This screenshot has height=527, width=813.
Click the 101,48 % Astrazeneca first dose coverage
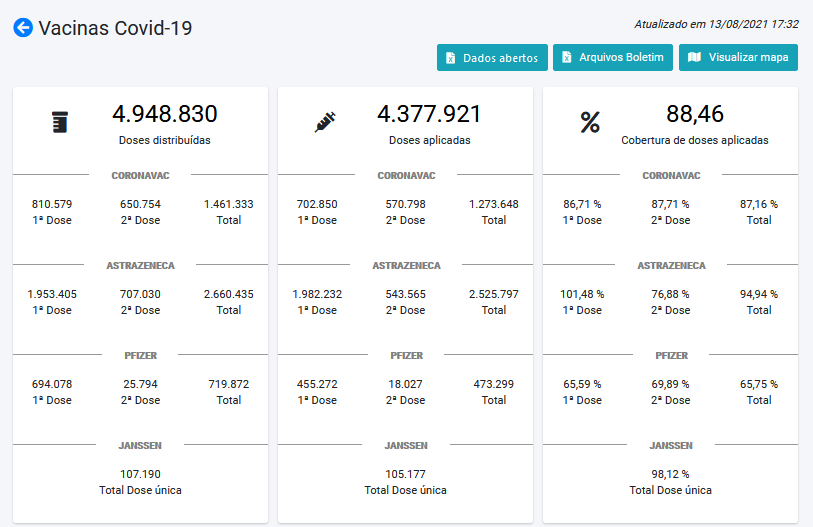584,294
